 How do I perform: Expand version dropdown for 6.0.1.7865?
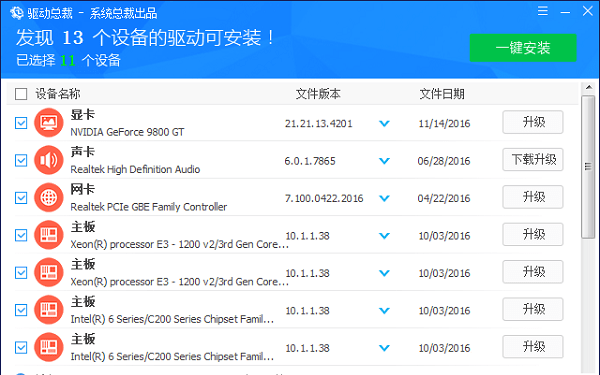point(384,161)
